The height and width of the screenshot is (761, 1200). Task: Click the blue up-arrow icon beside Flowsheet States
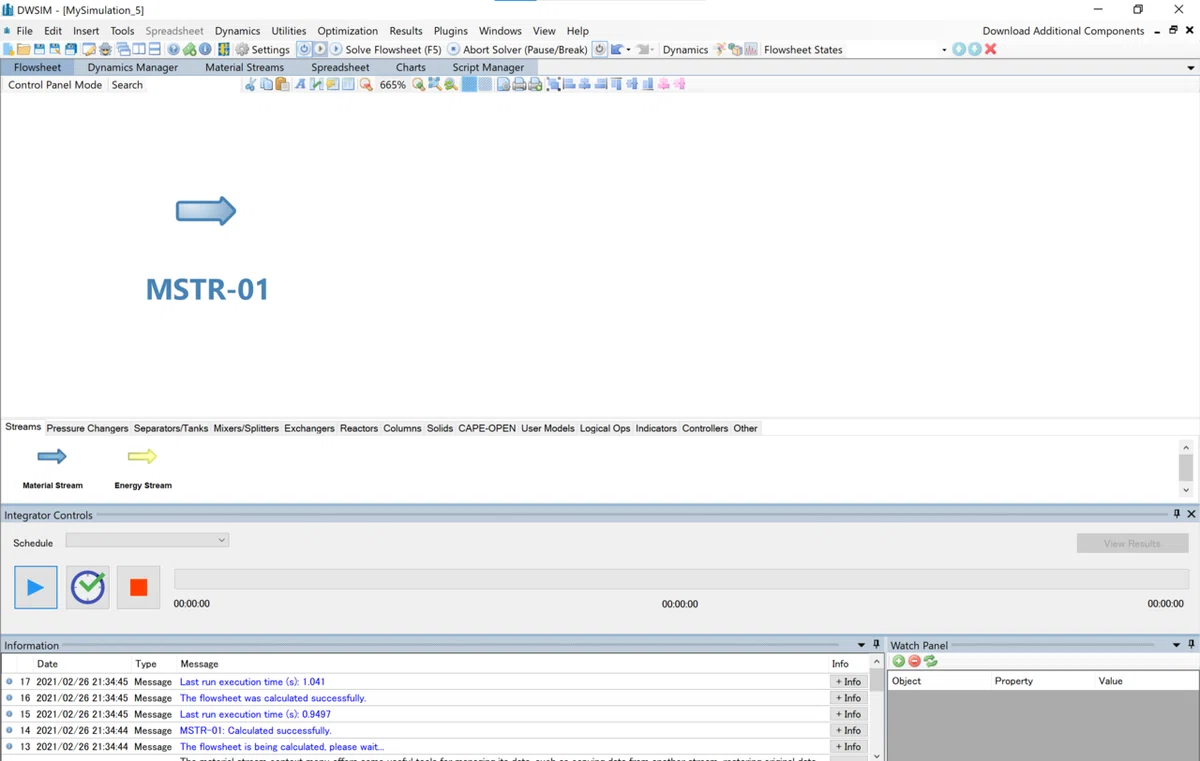point(959,49)
